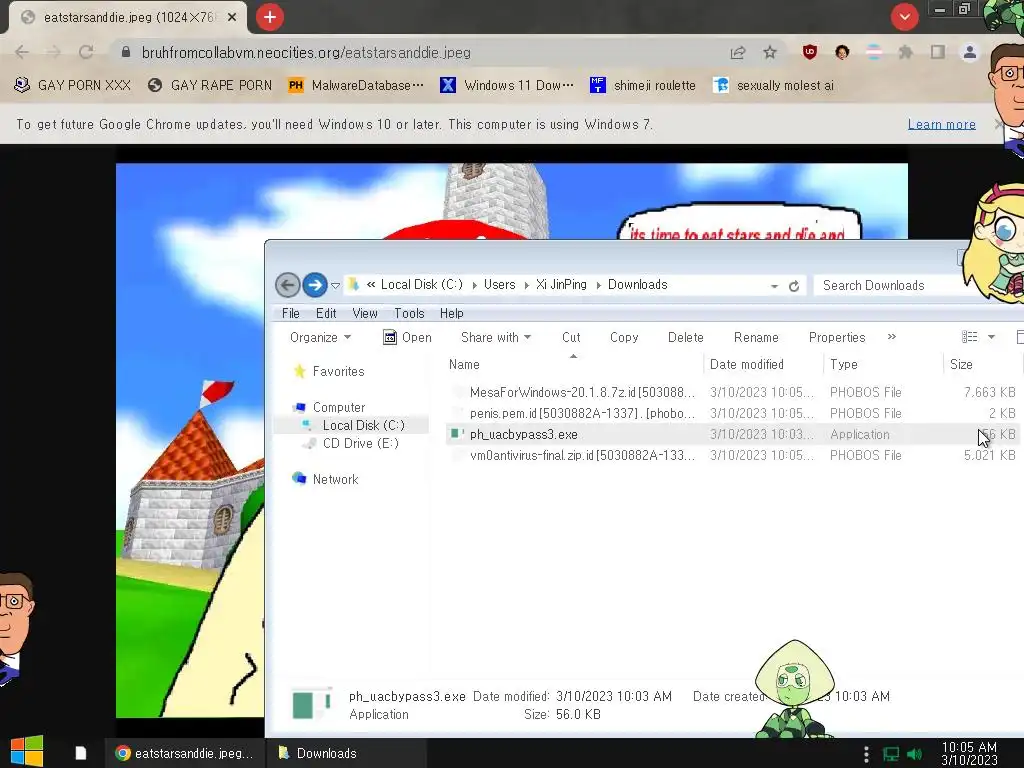The height and width of the screenshot is (768, 1024).
Task: Select the vm0antivirus-final.zip PHOBOS file
Action: [x=731, y=455]
